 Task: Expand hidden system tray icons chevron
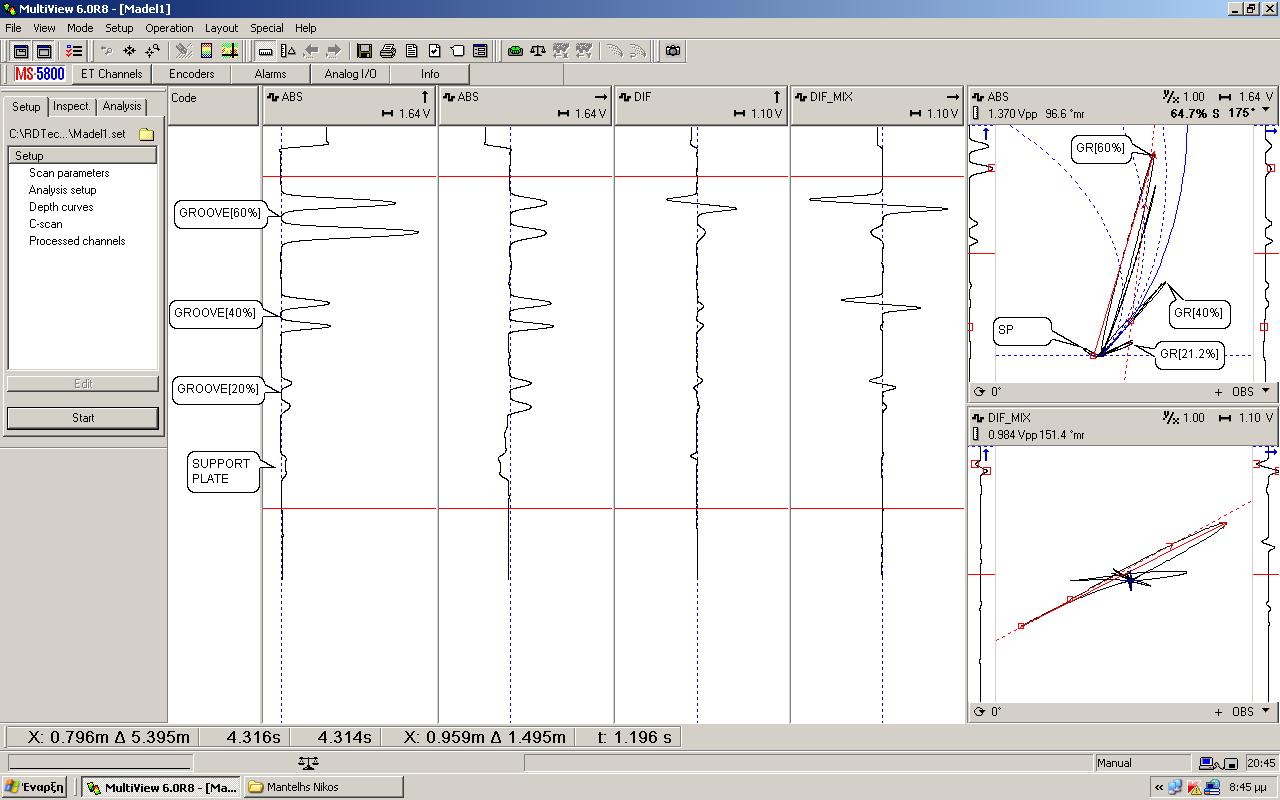[x=1159, y=787]
